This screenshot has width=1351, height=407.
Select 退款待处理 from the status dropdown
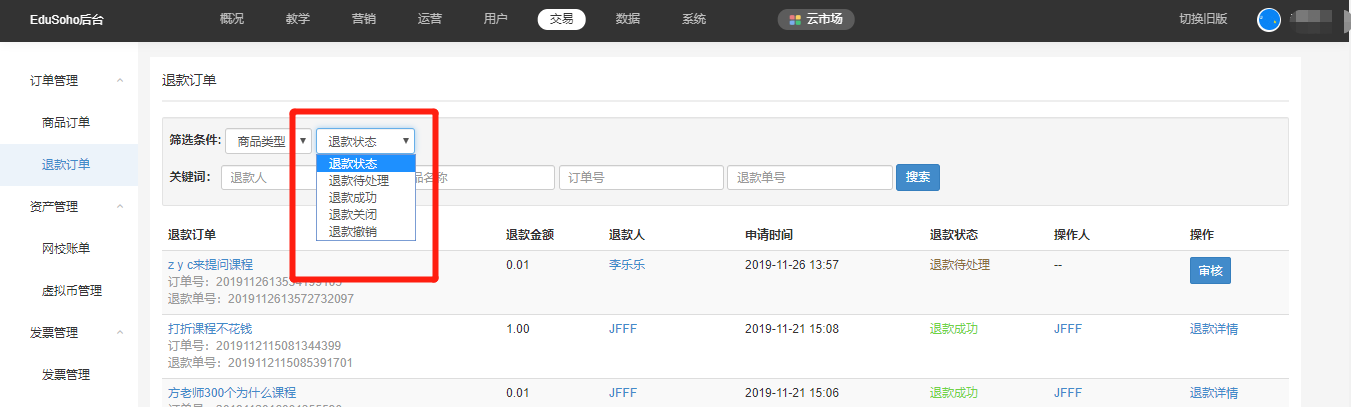coord(358,181)
